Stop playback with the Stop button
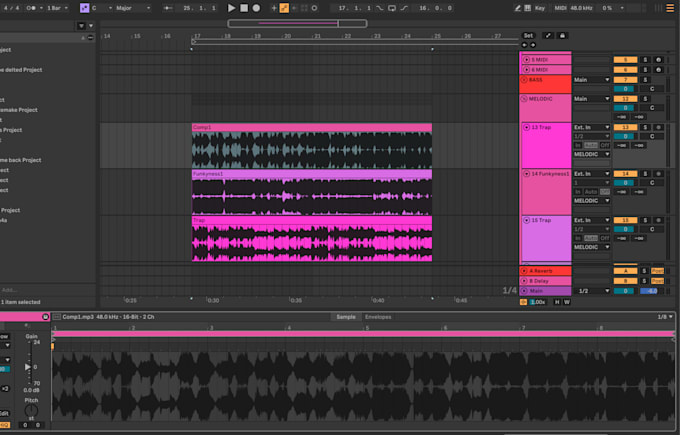Image resolution: width=680 pixels, height=435 pixels. click(x=244, y=8)
